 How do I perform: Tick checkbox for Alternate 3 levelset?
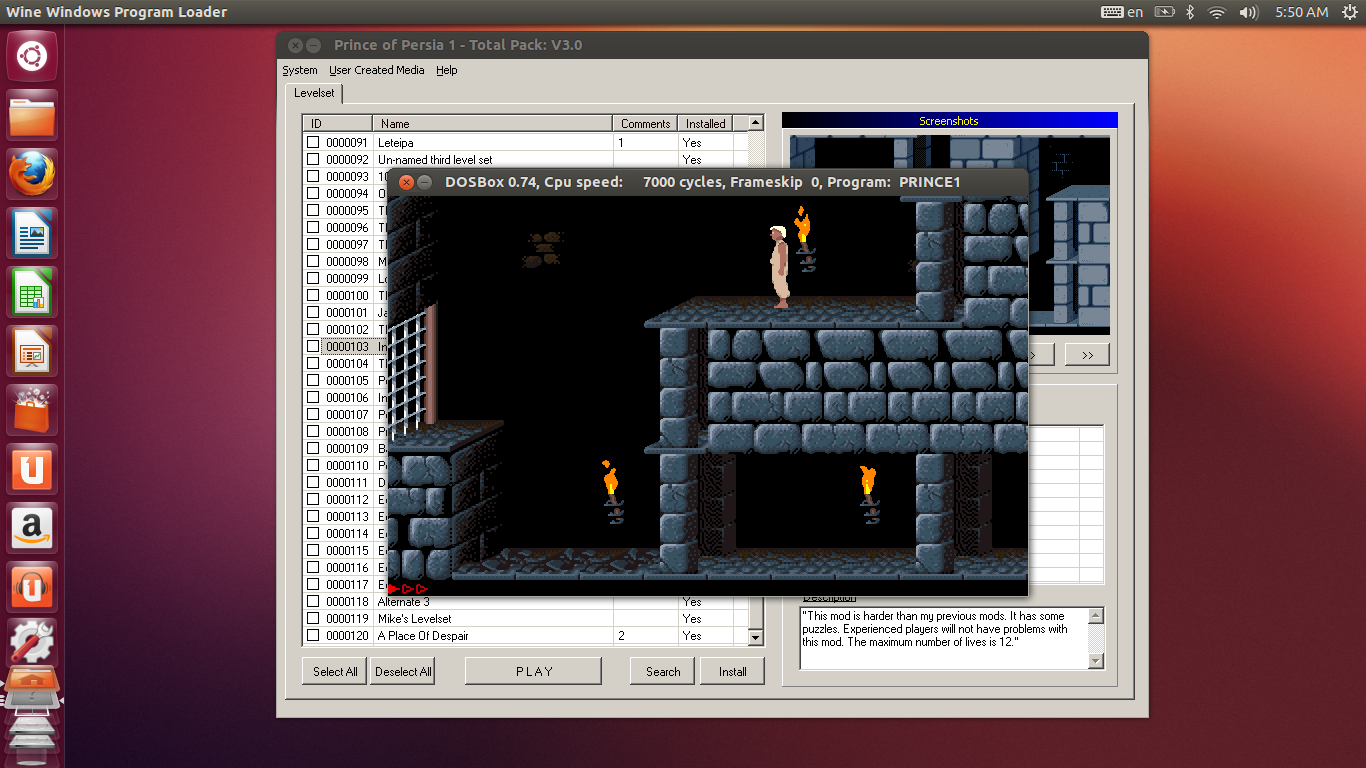(x=313, y=601)
